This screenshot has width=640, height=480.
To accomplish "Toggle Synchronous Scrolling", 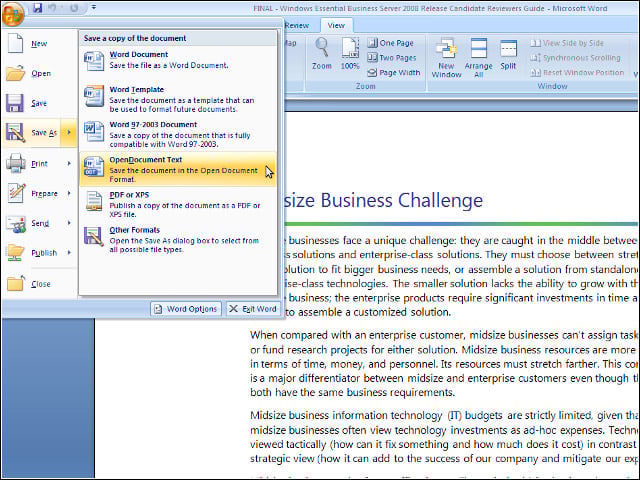I will click(x=575, y=58).
